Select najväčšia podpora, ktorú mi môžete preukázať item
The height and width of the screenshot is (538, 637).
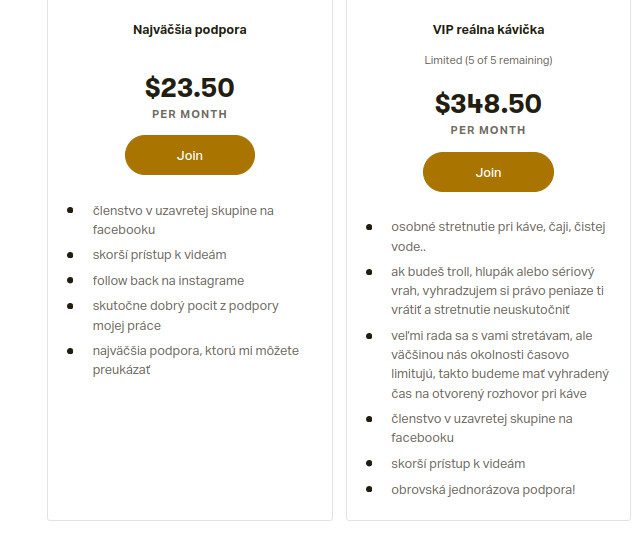tap(195, 360)
